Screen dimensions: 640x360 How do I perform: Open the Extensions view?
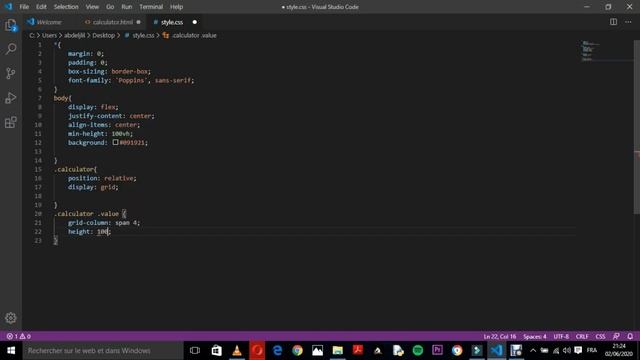[11, 122]
